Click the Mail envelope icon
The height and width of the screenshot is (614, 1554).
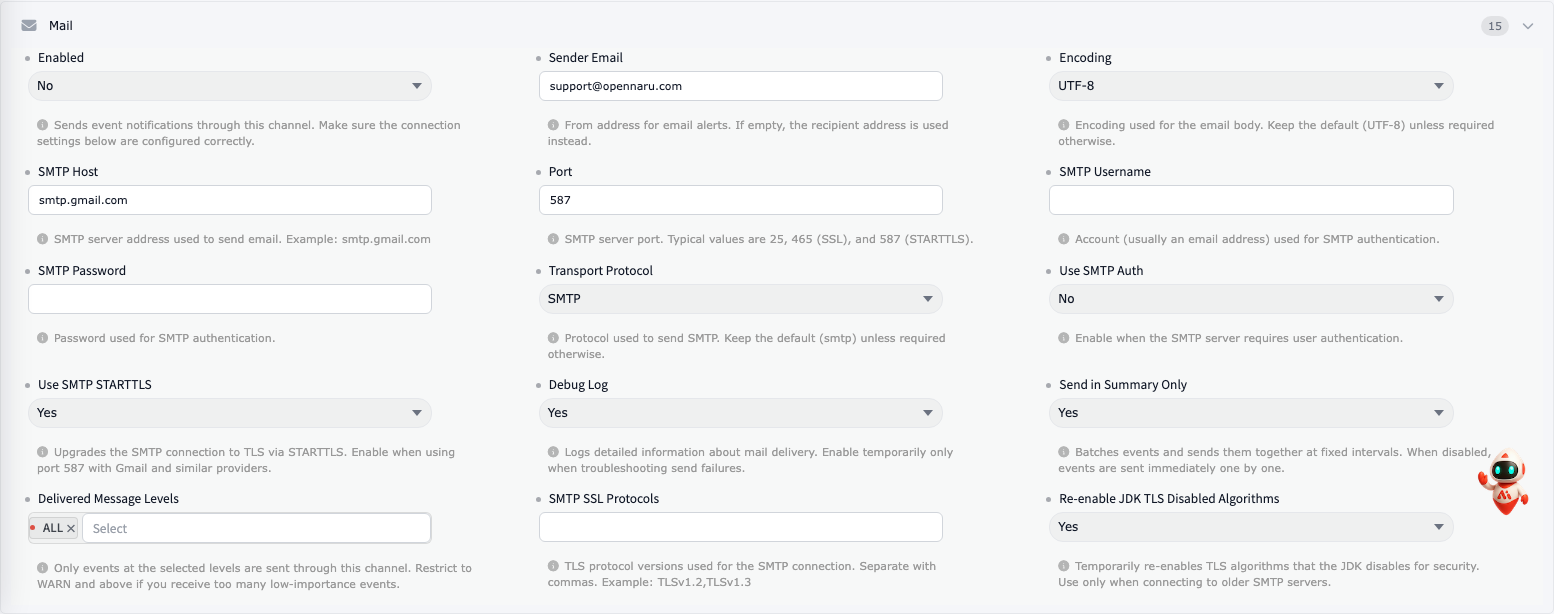pyautogui.click(x=29, y=26)
